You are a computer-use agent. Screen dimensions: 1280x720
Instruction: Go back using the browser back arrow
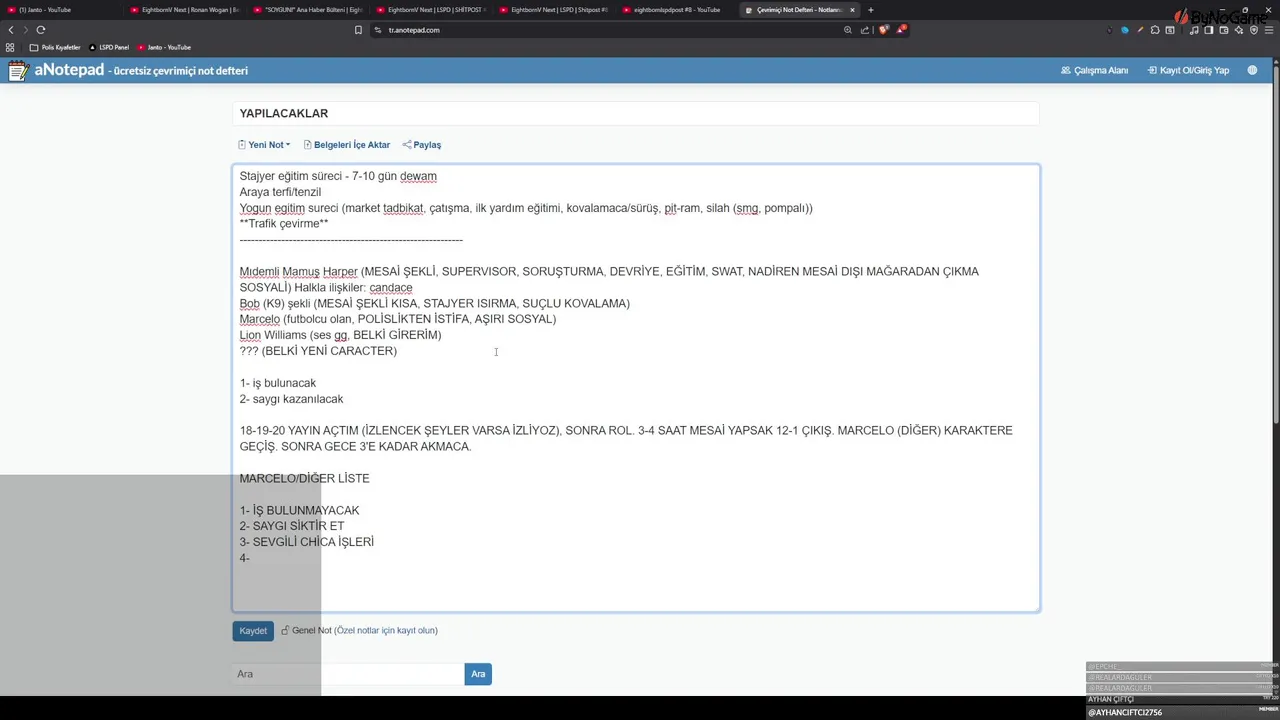pyautogui.click(x=11, y=30)
